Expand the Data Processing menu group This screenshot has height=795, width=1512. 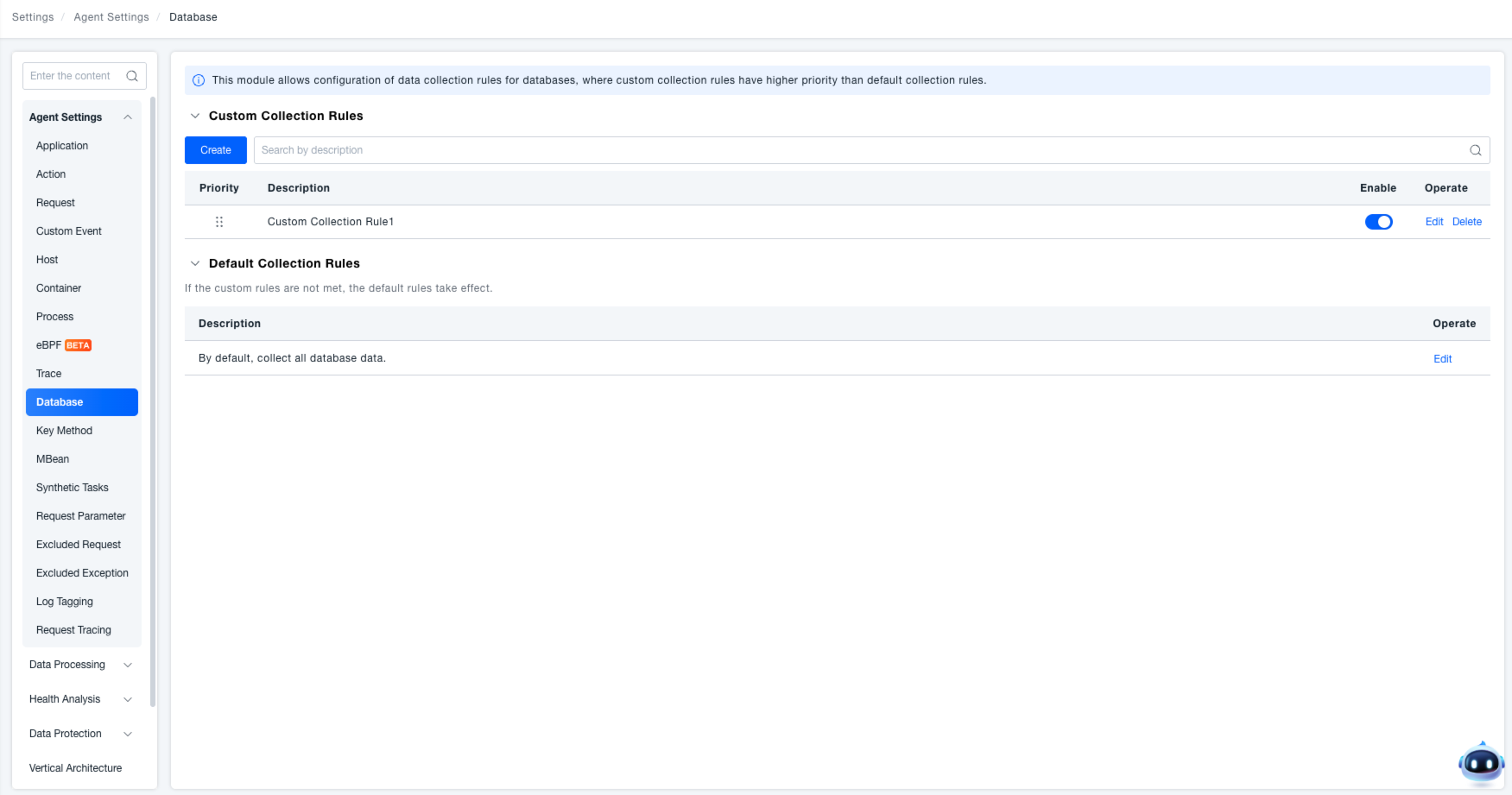[x=128, y=665]
